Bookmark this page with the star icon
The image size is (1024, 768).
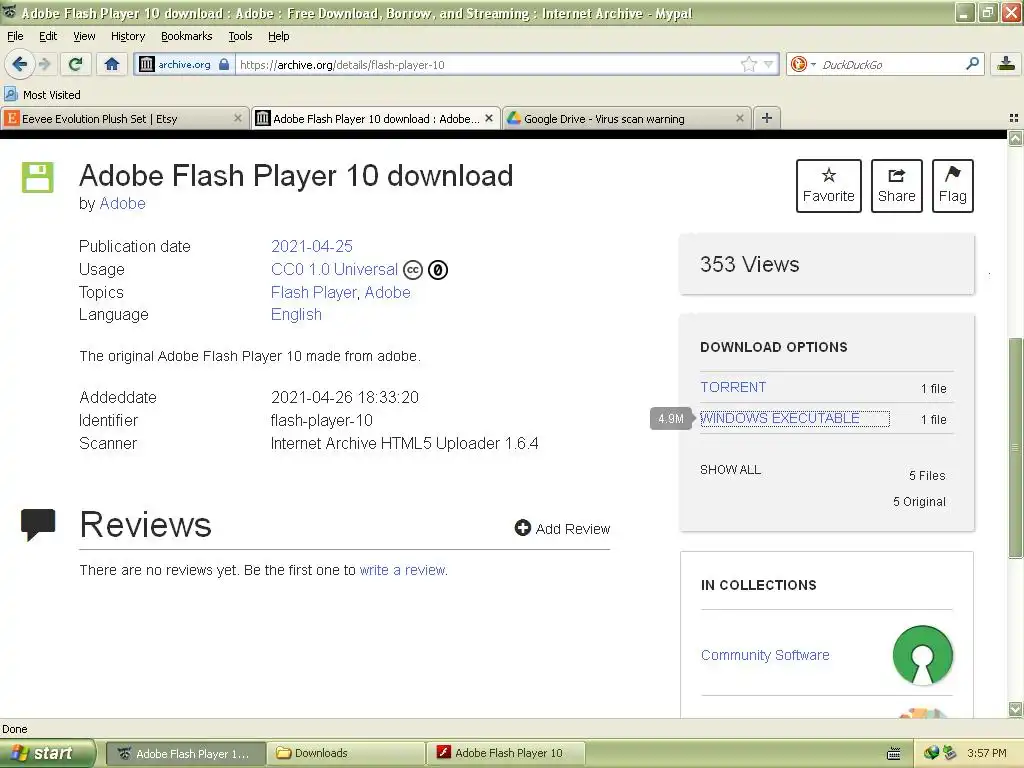pyautogui.click(x=748, y=64)
